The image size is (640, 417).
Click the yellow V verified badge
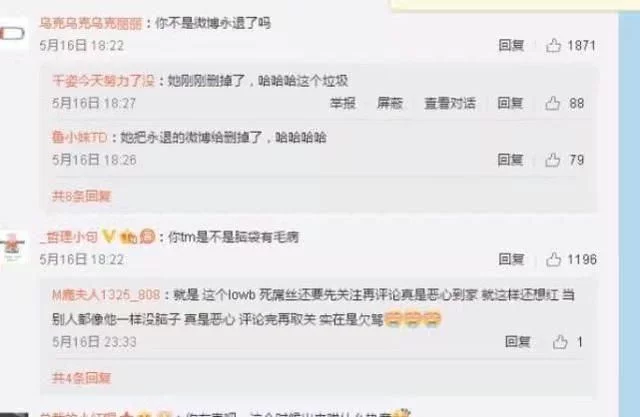pos(108,236)
